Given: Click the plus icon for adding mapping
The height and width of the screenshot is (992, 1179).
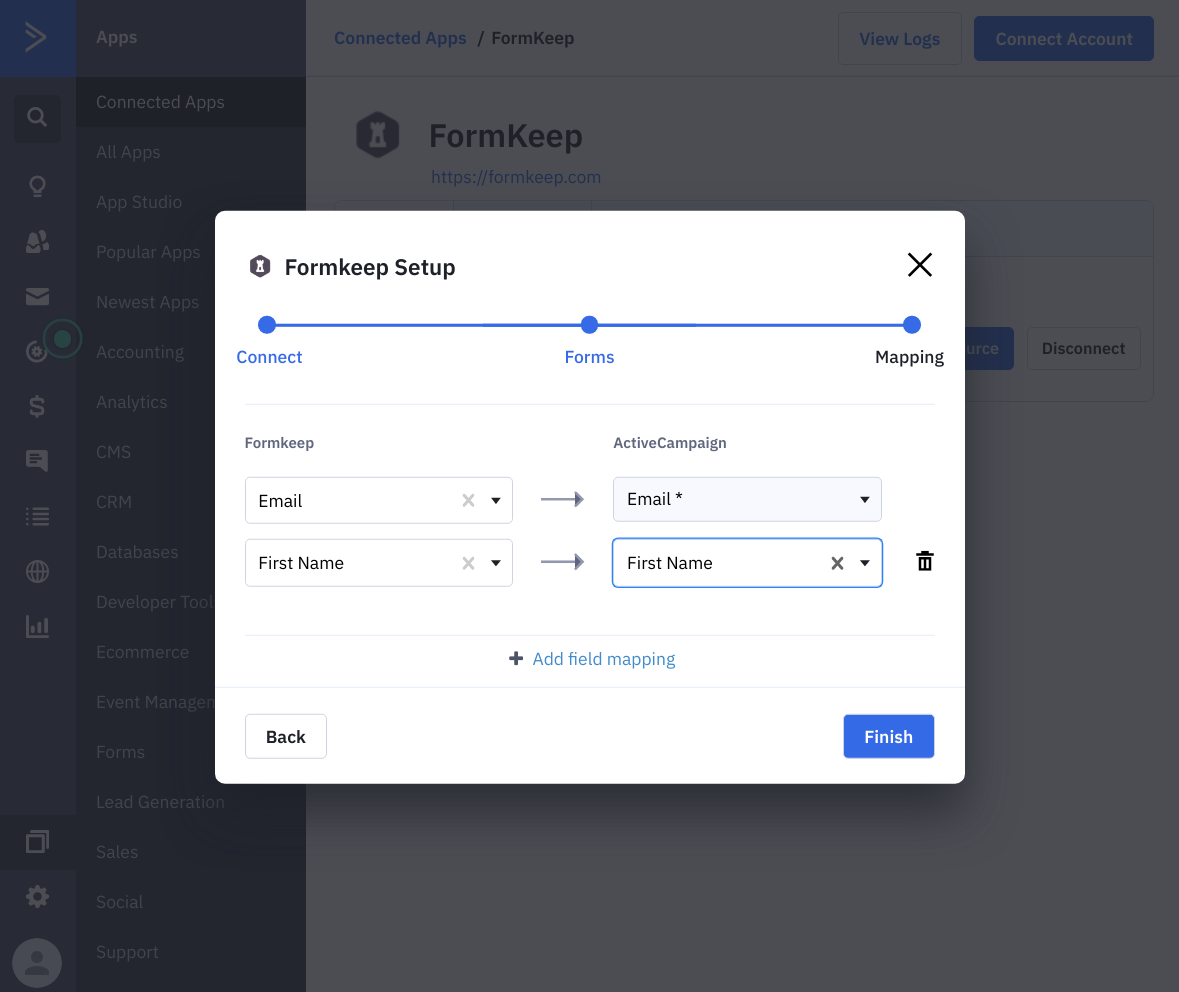Looking at the screenshot, I should 516,659.
